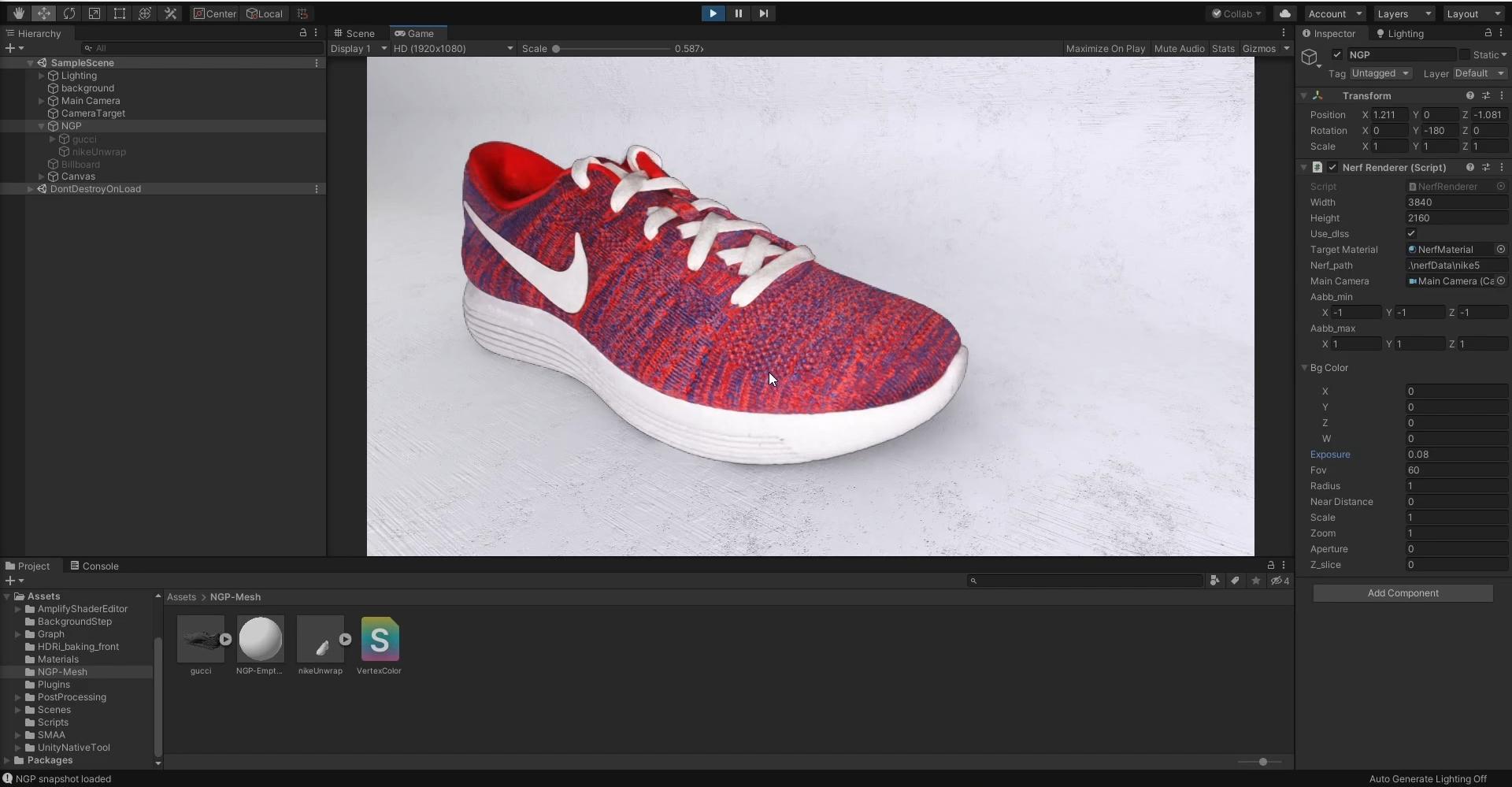Toggle Gizmos in Game view
1512x787 pixels.
(1258, 48)
